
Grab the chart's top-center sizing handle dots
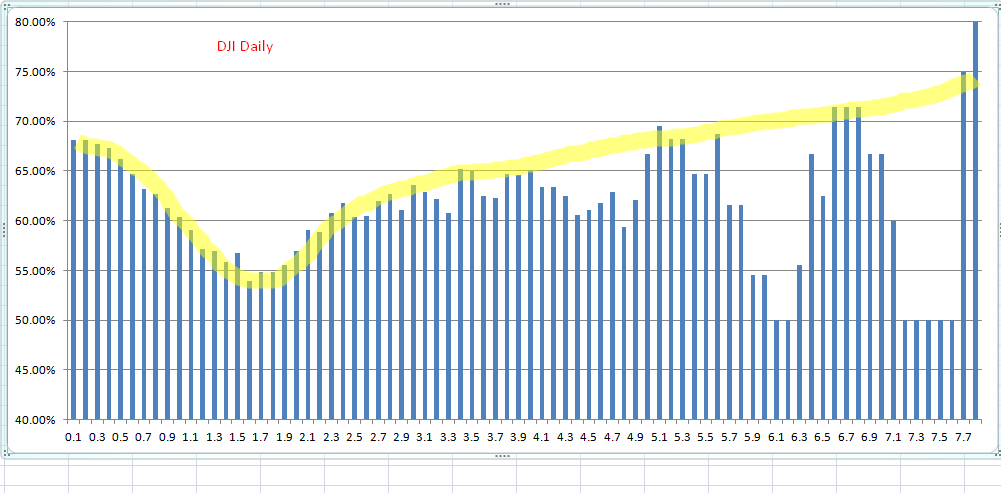pos(502,4)
